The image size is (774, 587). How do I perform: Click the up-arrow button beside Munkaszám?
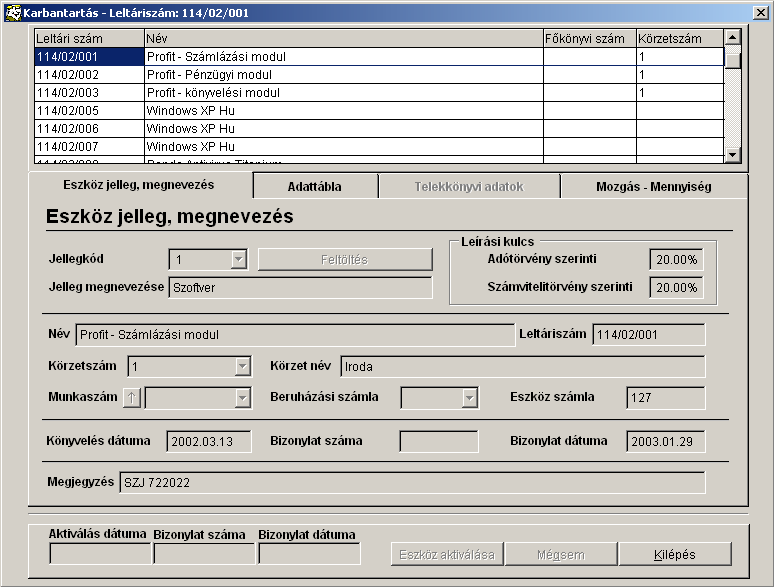tap(132, 397)
